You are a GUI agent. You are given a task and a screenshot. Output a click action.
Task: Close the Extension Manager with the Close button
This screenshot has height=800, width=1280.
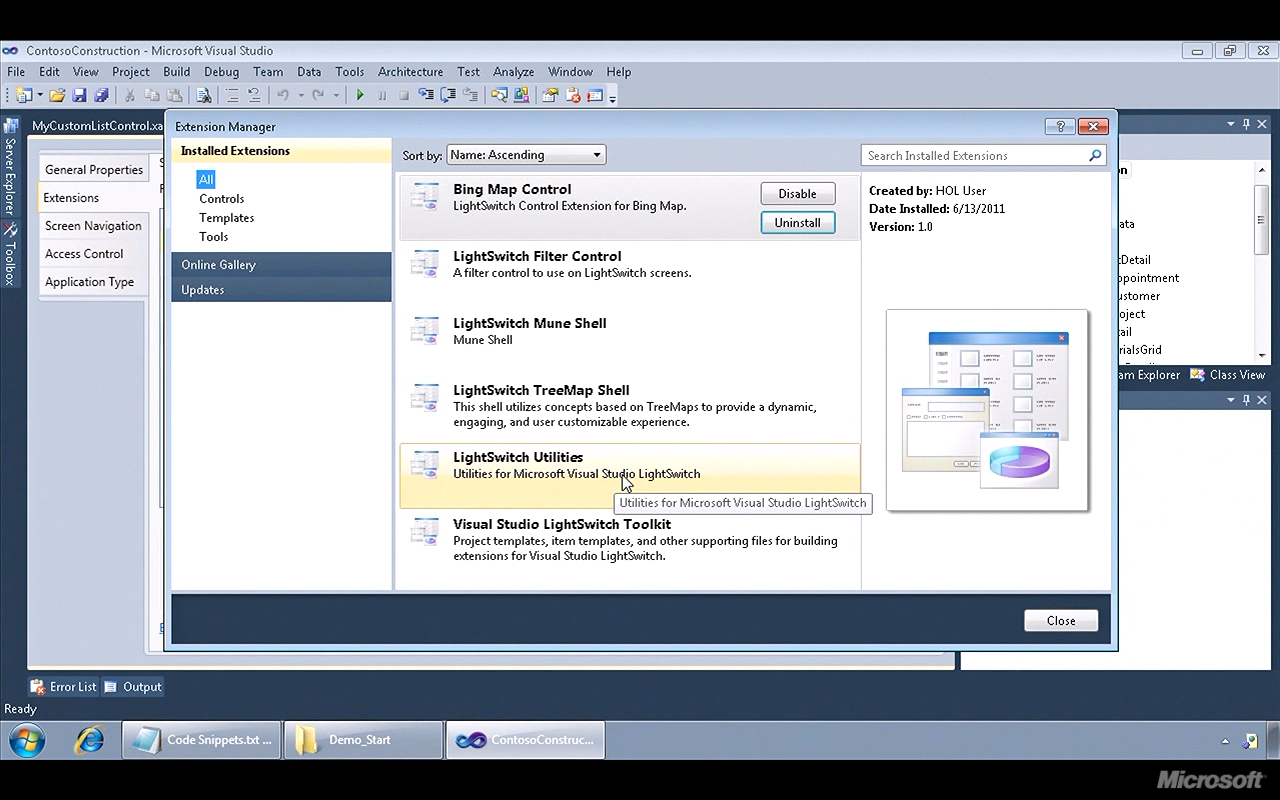coord(1061,621)
